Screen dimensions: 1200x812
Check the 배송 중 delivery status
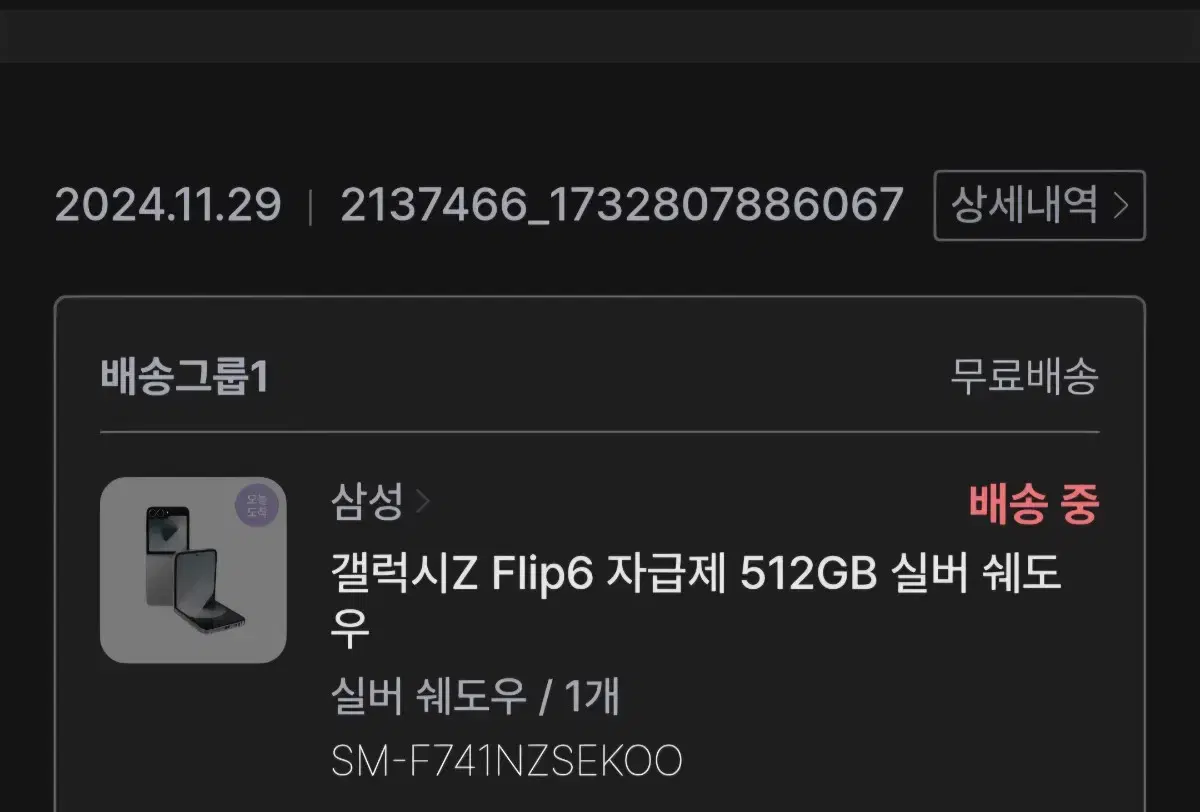[1034, 504]
